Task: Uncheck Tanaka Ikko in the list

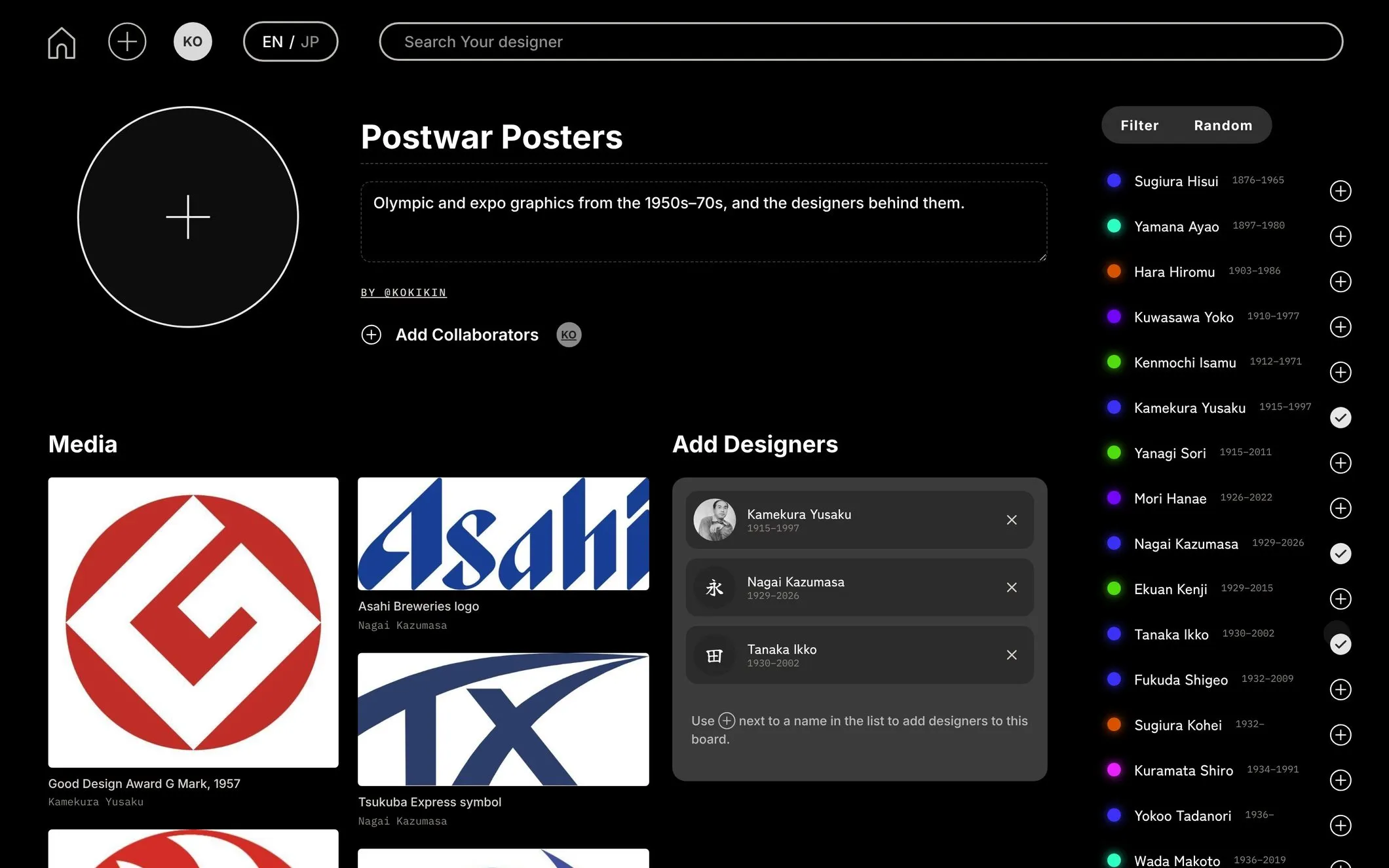Action: [x=1341, y=644]
